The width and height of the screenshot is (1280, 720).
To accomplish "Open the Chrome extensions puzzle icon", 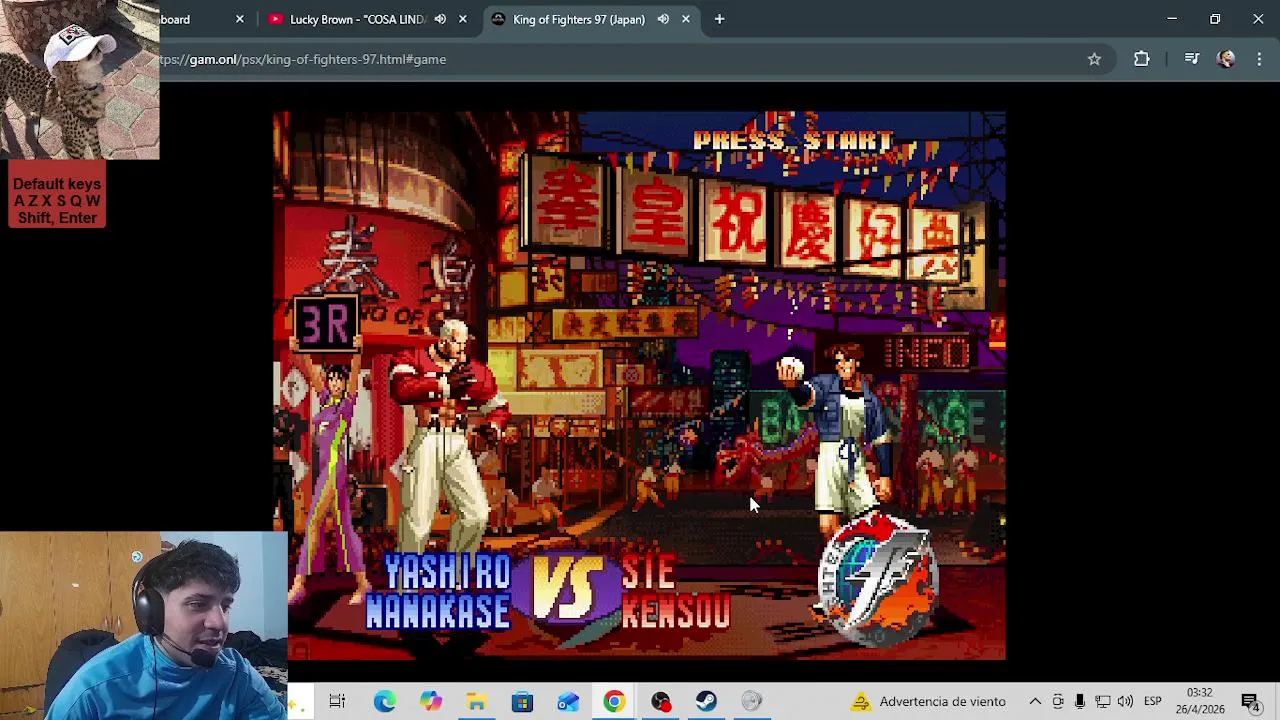I will tap(1141, 59).
